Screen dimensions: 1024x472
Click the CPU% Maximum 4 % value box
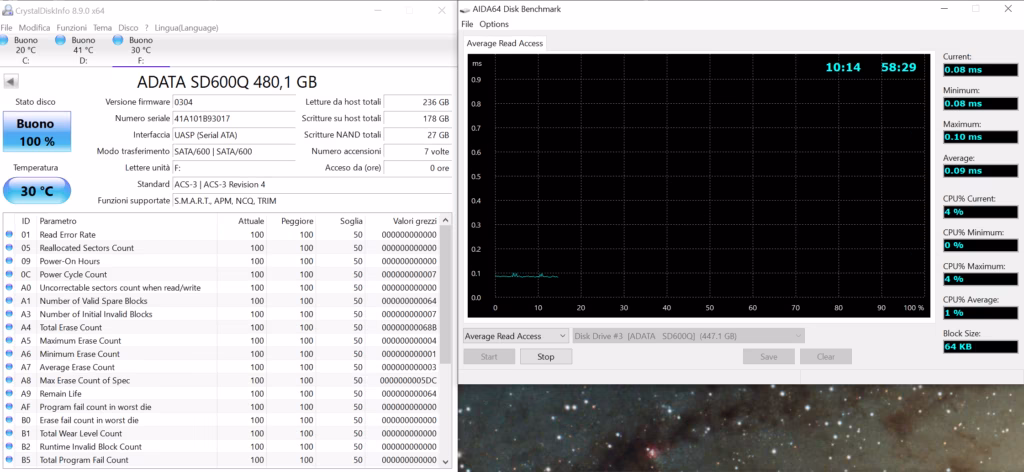980,279
